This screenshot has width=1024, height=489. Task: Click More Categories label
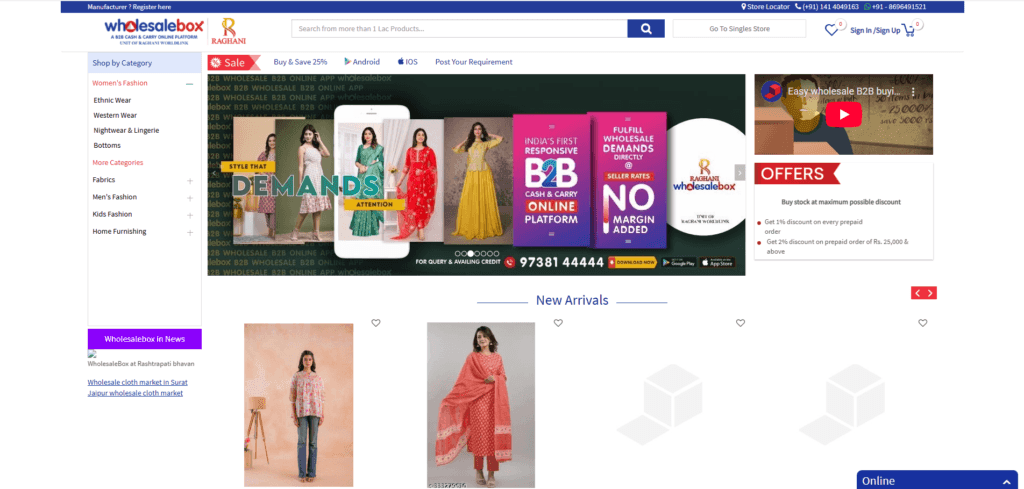coord(118,163)
